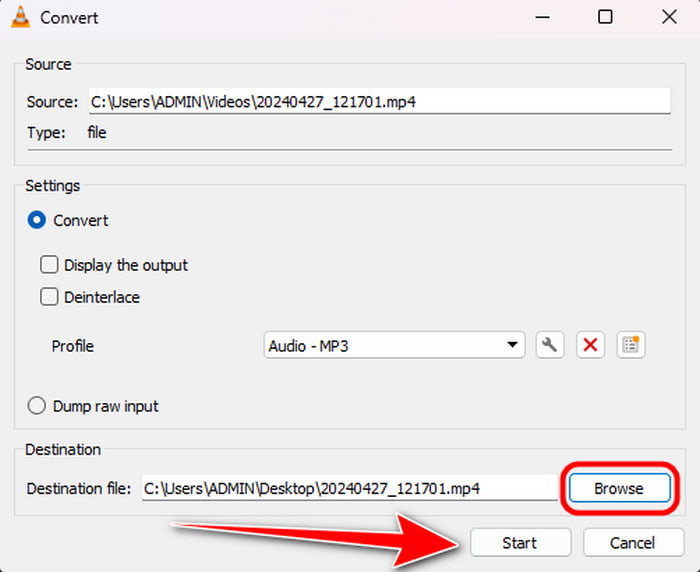Click the Source path field
This screenshot has width=700, height=572.
click(379, 101)
